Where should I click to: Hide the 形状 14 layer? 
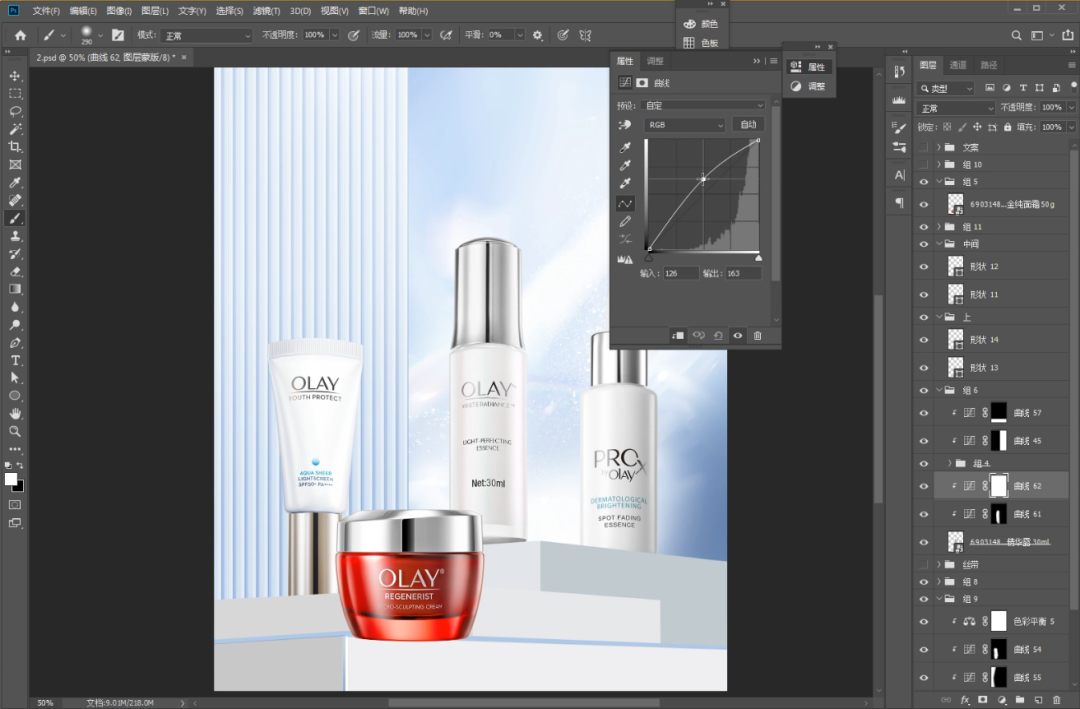click(x=924, y=340)
